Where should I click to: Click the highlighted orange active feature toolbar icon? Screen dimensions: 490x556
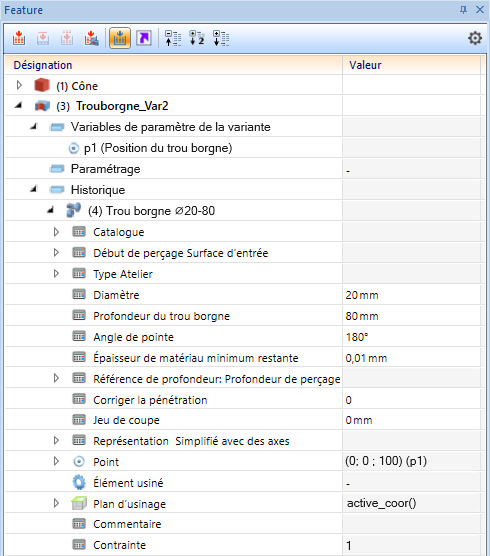[120, 38]
